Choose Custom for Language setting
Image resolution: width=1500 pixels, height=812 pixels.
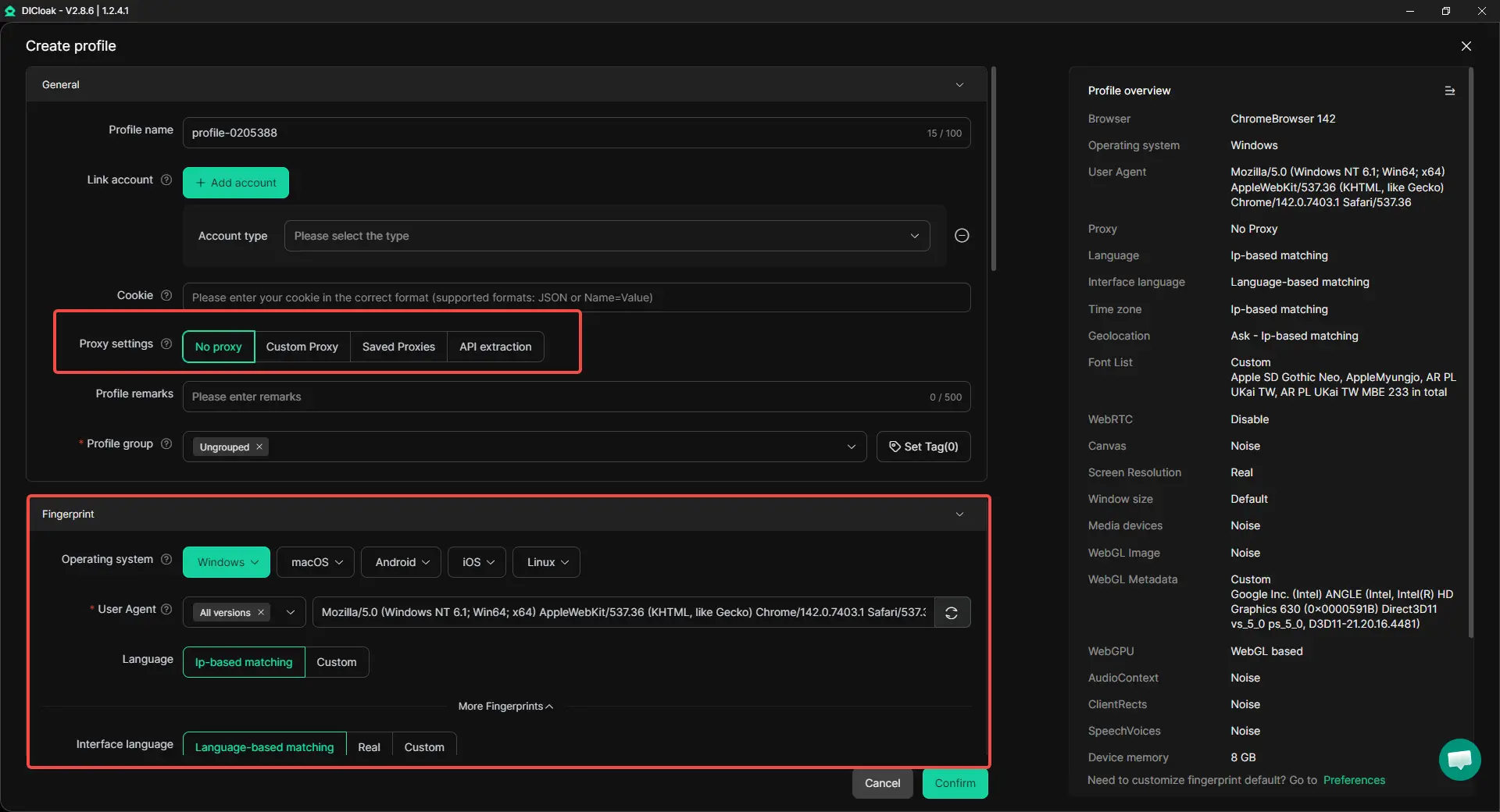[336, 662]
